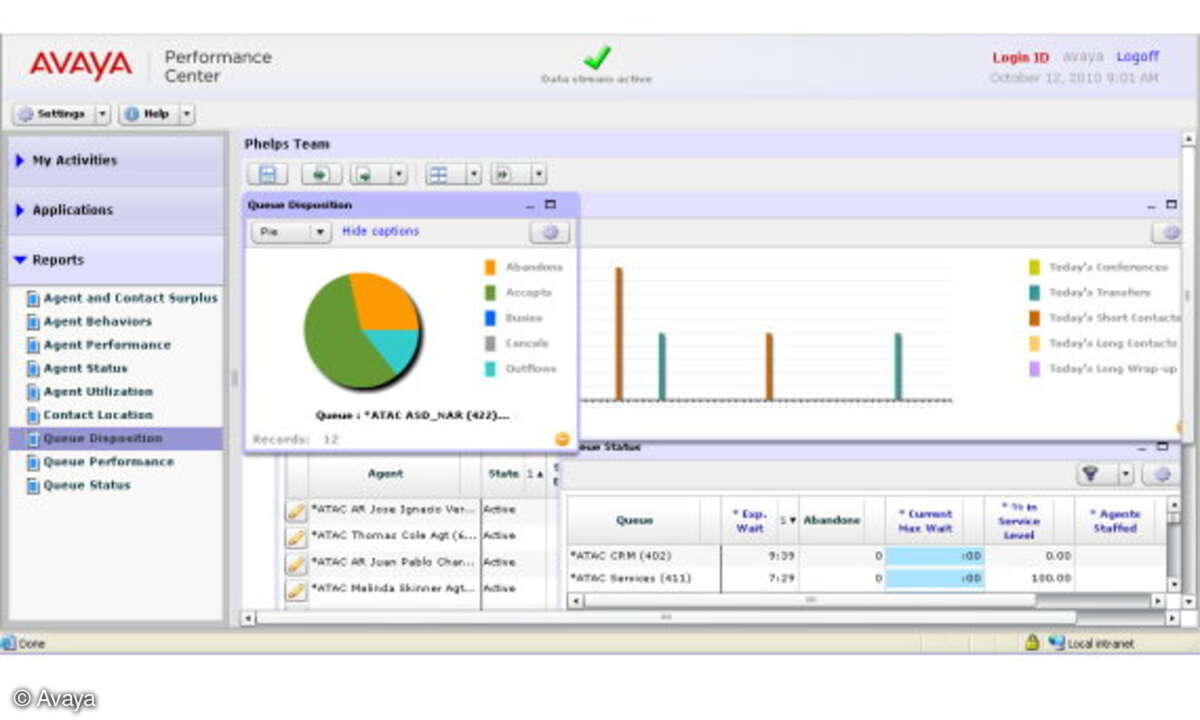This screenshot has height=720, width=1200.
Task: Click the Queue Status report icon
Action: [x=33, y=486]
